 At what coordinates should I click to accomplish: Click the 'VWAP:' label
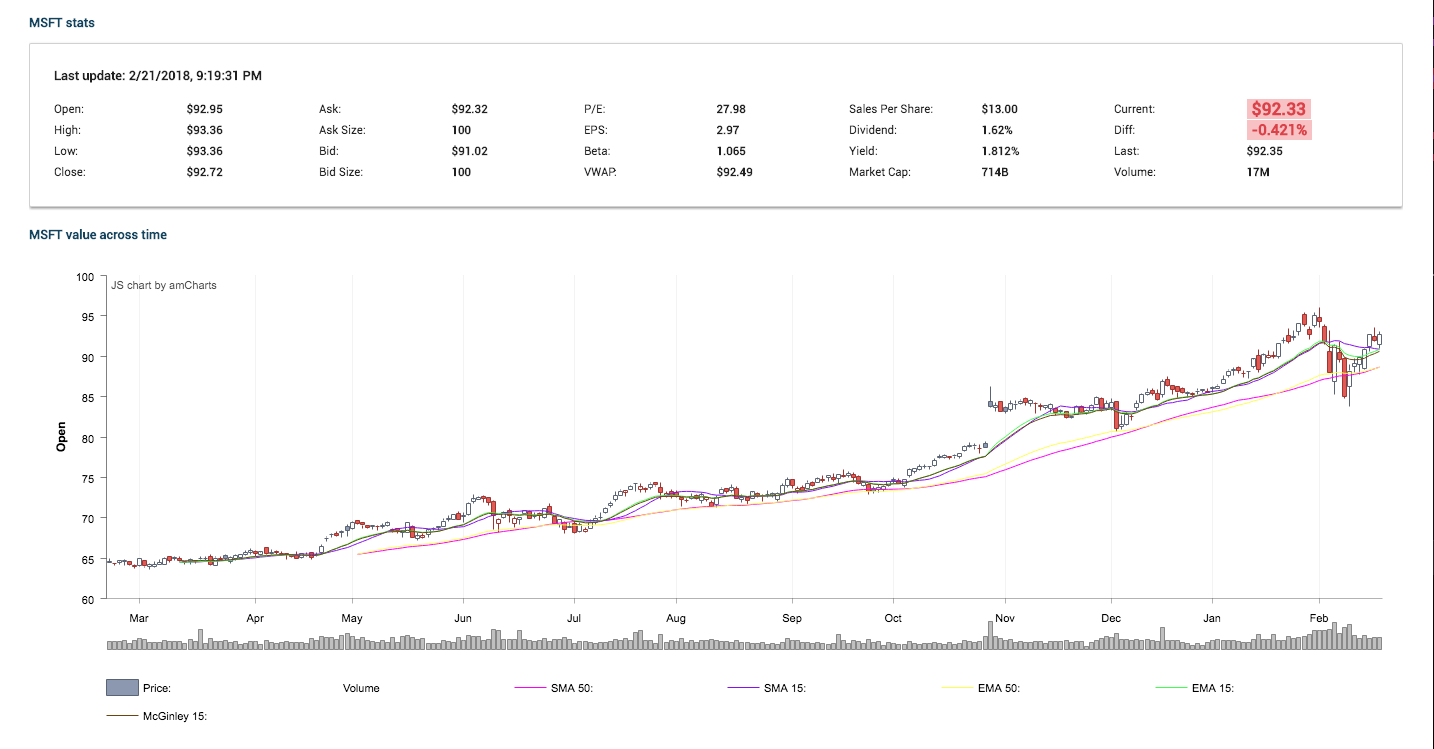point(599,172)
